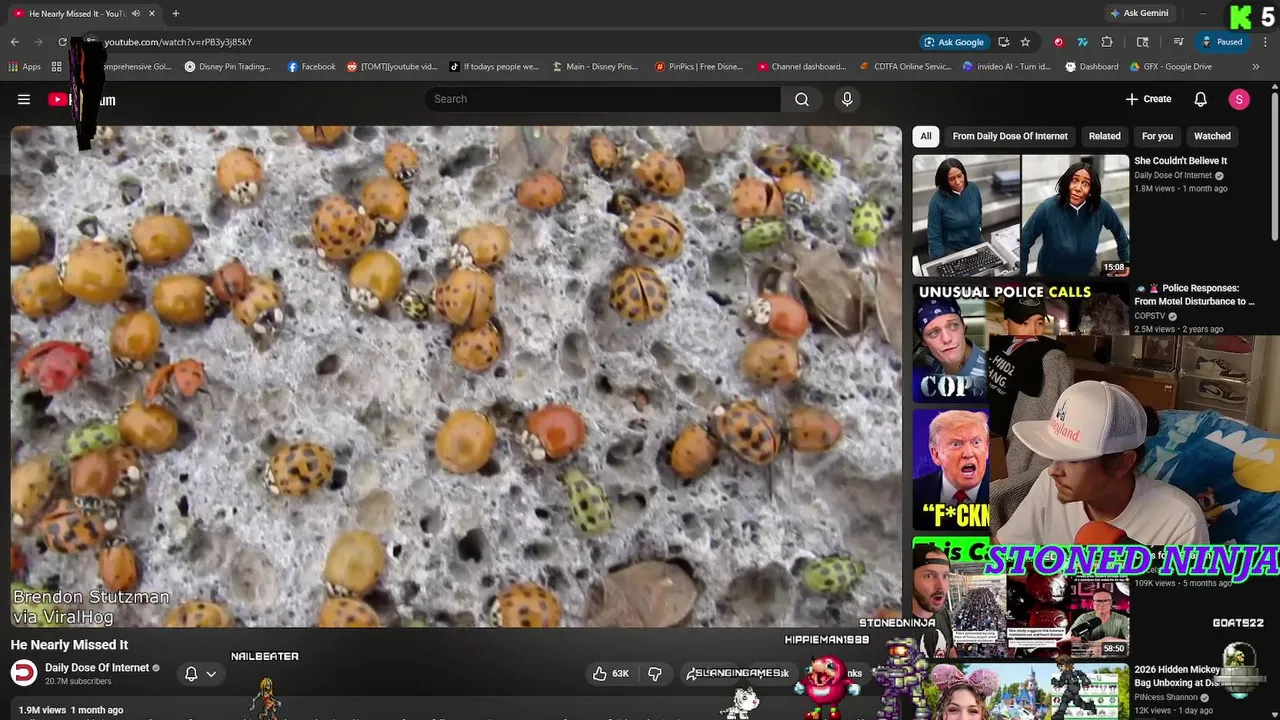Viewport: 1280px width, 720px height.
Task: Open the CDTFA Online Services bookmark
Action: coord(906,67)
